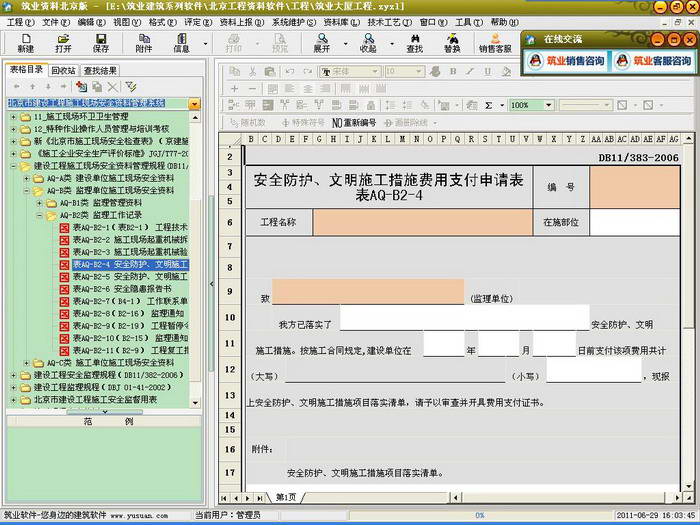Collapse the AQ-B2类 监理工作记录 node

click(39, 216)
